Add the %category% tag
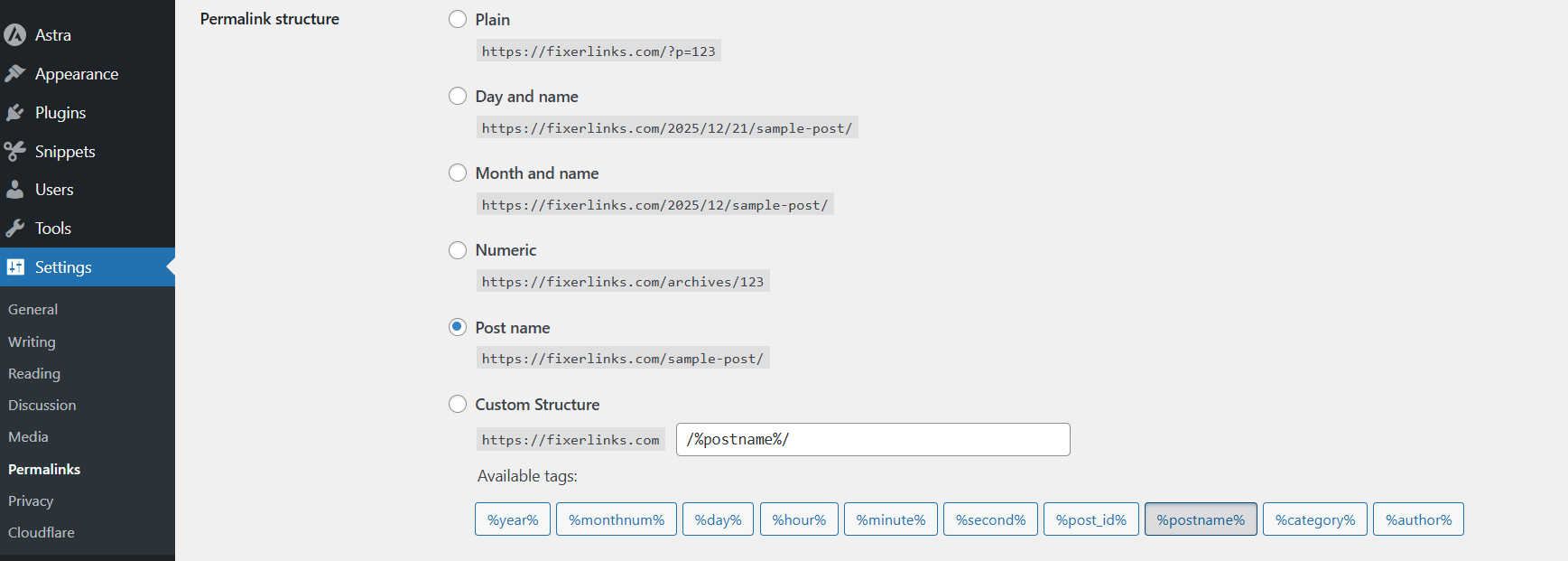The image size is (1568, 561). tap(1315, 519)
